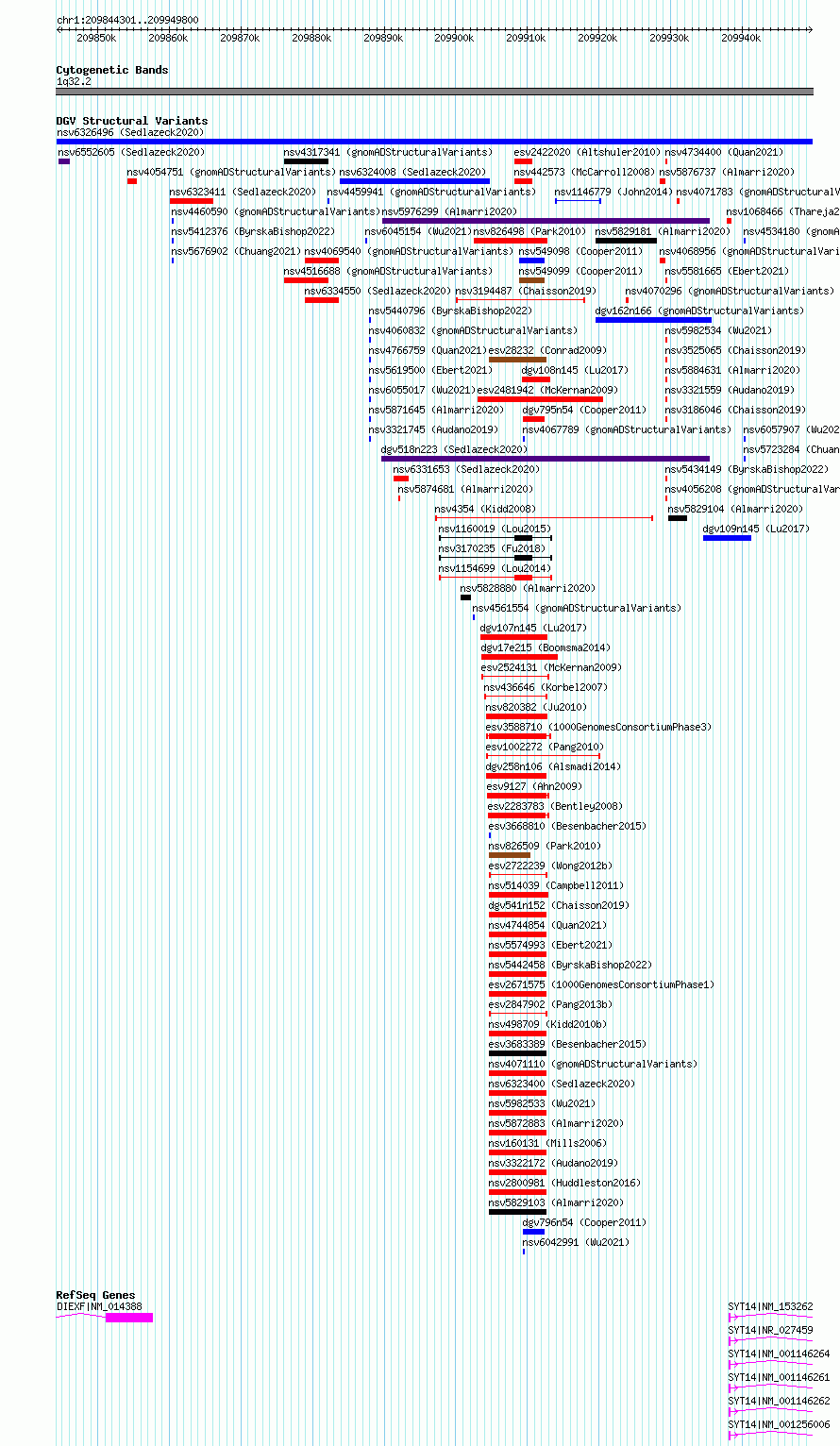The height and width of the screenshot is (1446, 840).
Task: Click nsv498709 (Kidd2010b) label
Action: [547, 1024]
